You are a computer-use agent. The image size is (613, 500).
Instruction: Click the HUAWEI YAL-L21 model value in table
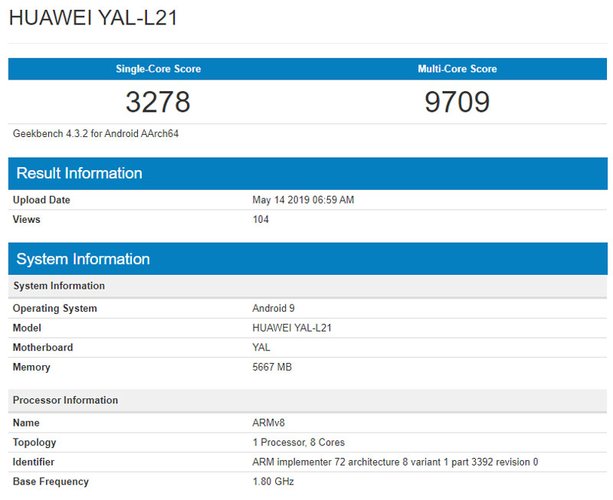[x=292, y=328]
